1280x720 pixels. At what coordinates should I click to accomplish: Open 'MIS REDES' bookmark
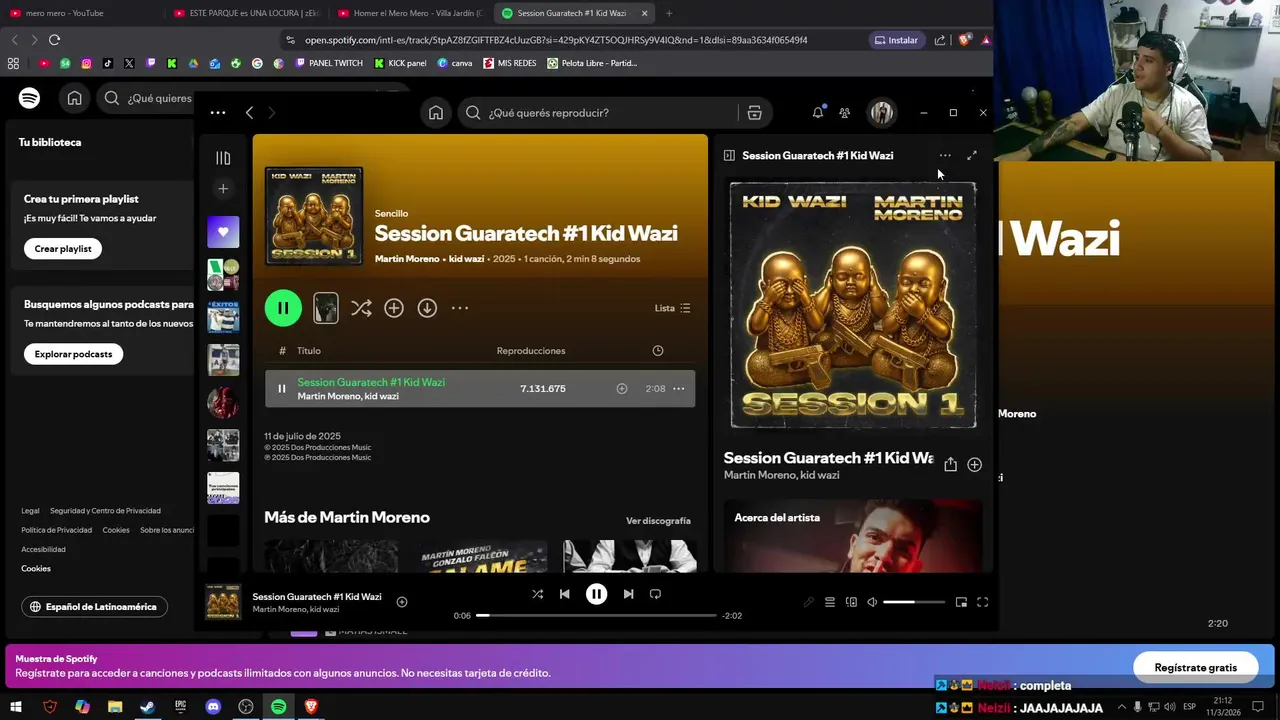coord(510,63)
